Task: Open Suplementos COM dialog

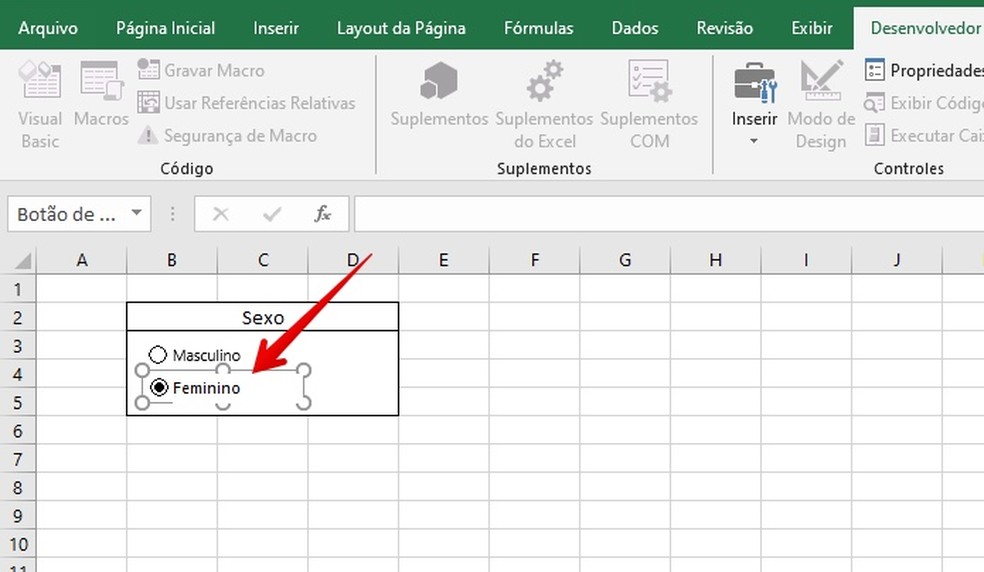Action: pyautogui.click(x=649, y=105)
